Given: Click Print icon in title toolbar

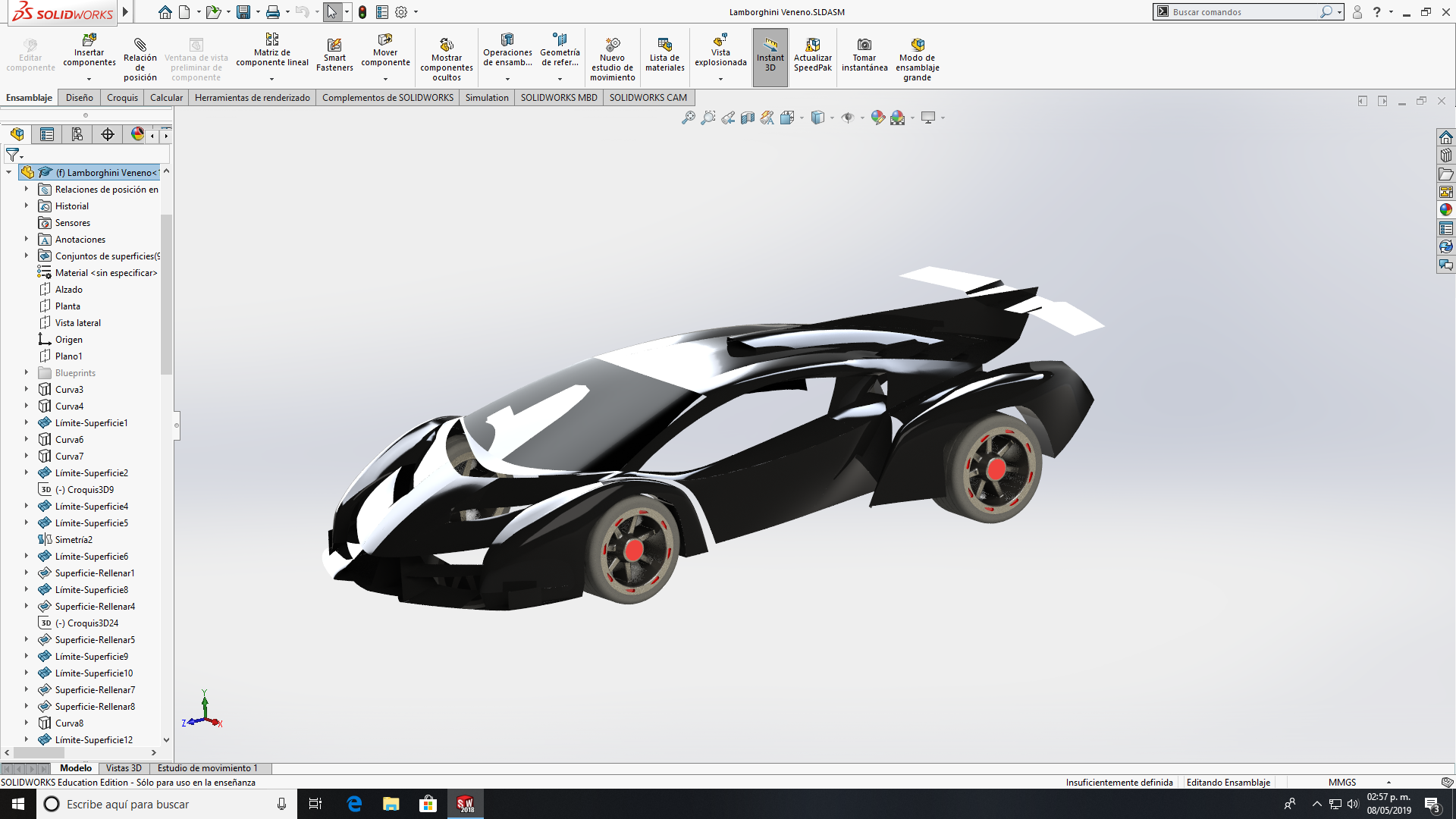Looking at the screenshot, I should click(273, 12).
